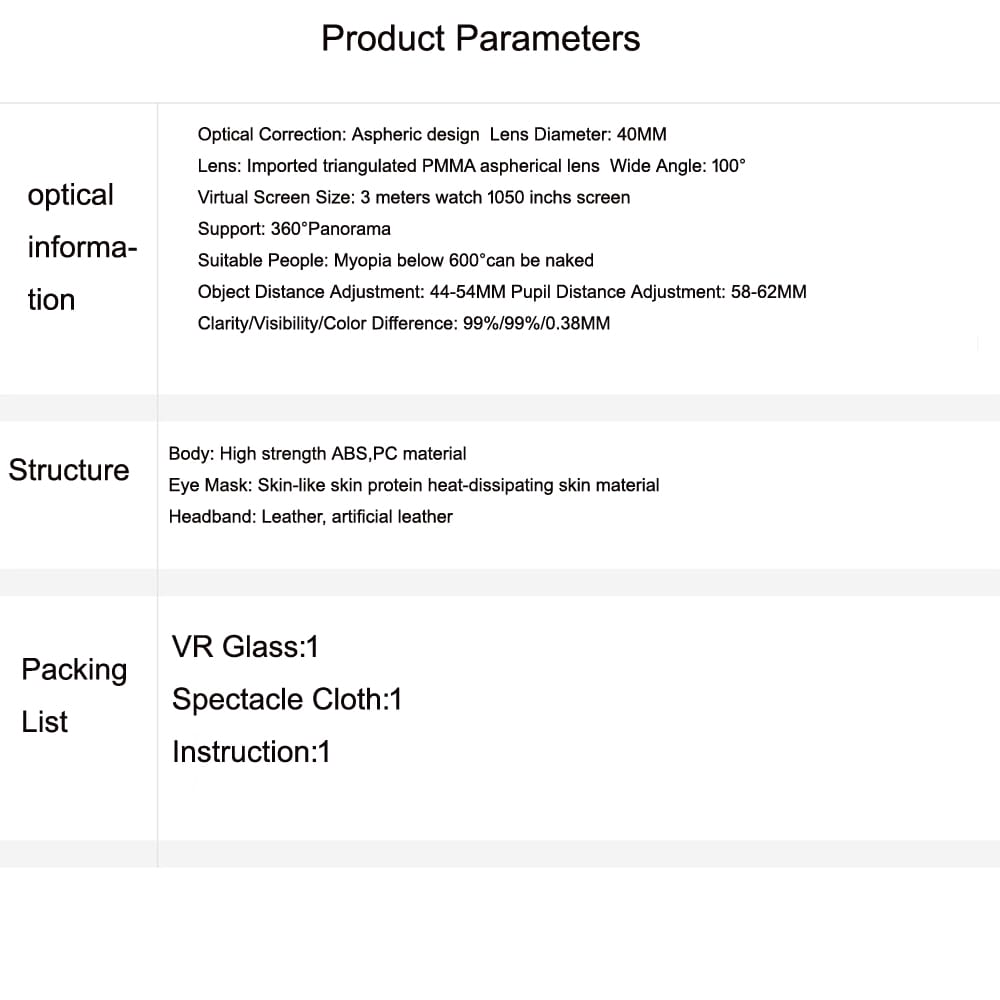
Task: Click the VR Glass:1 item
Action: 245,647
